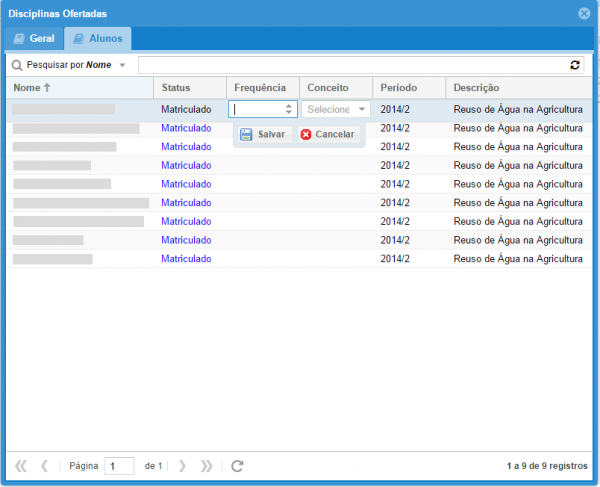Select the Alunos tab
600x487 pixels.
[x=97, y=39]
